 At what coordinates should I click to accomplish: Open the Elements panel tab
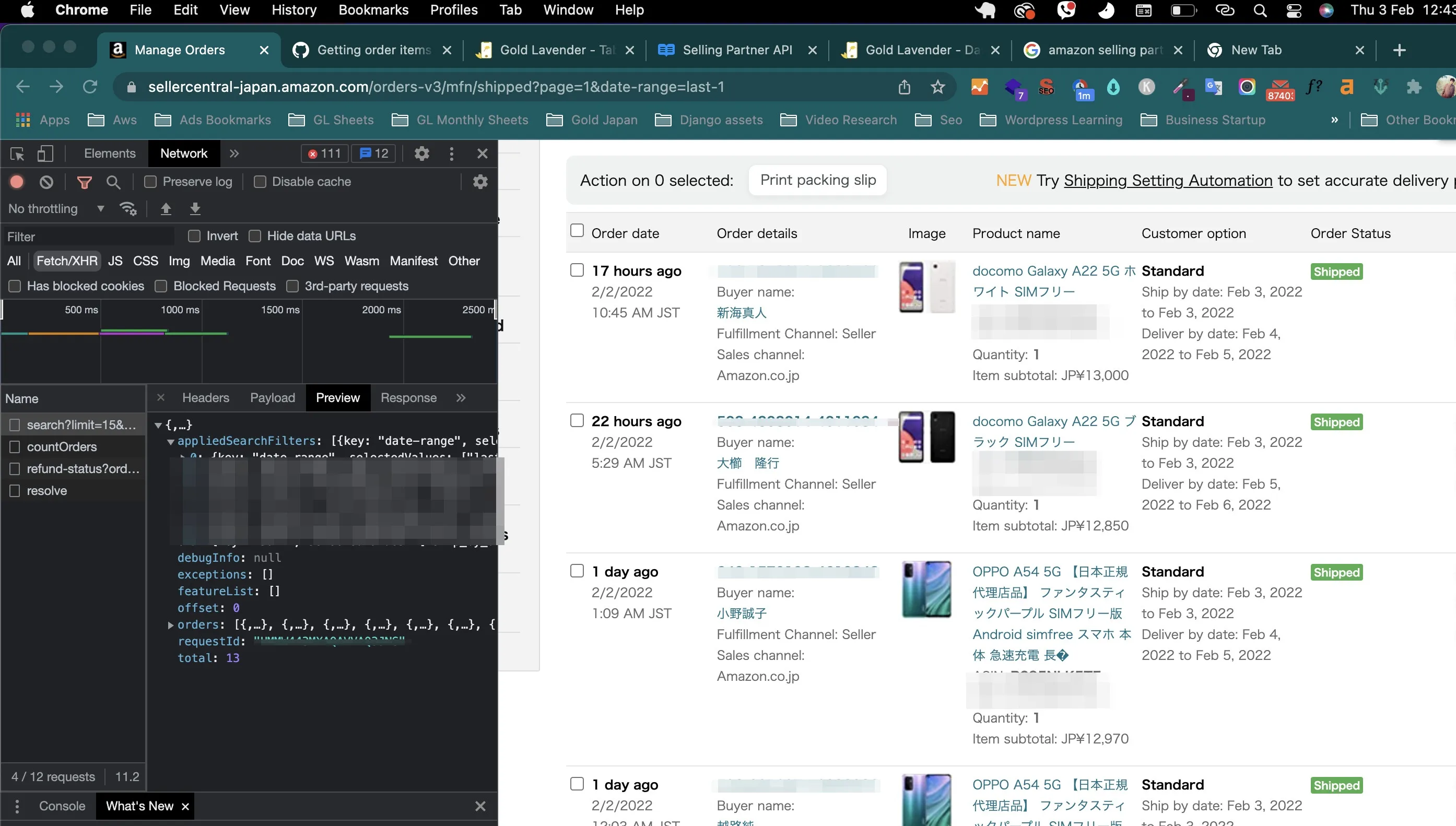[x=110, y=154]
